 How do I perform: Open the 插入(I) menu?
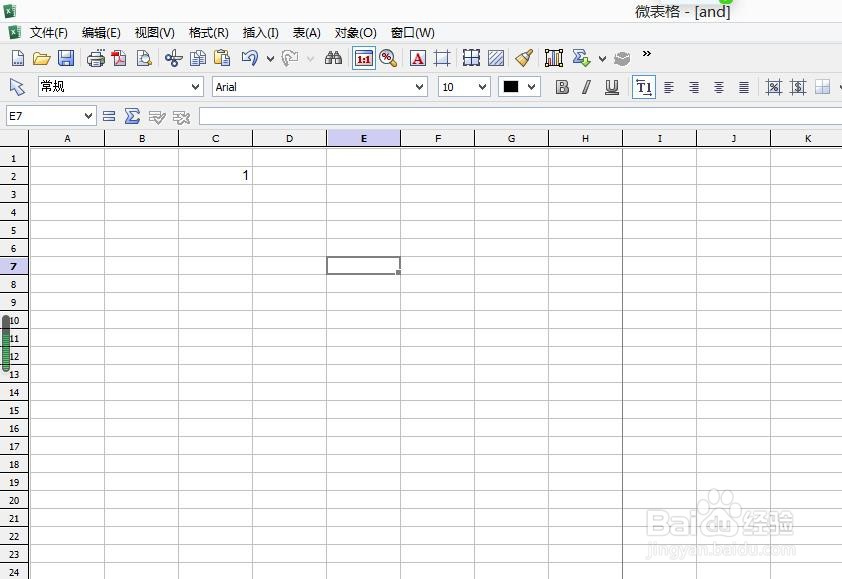click(x=260, y=33)
